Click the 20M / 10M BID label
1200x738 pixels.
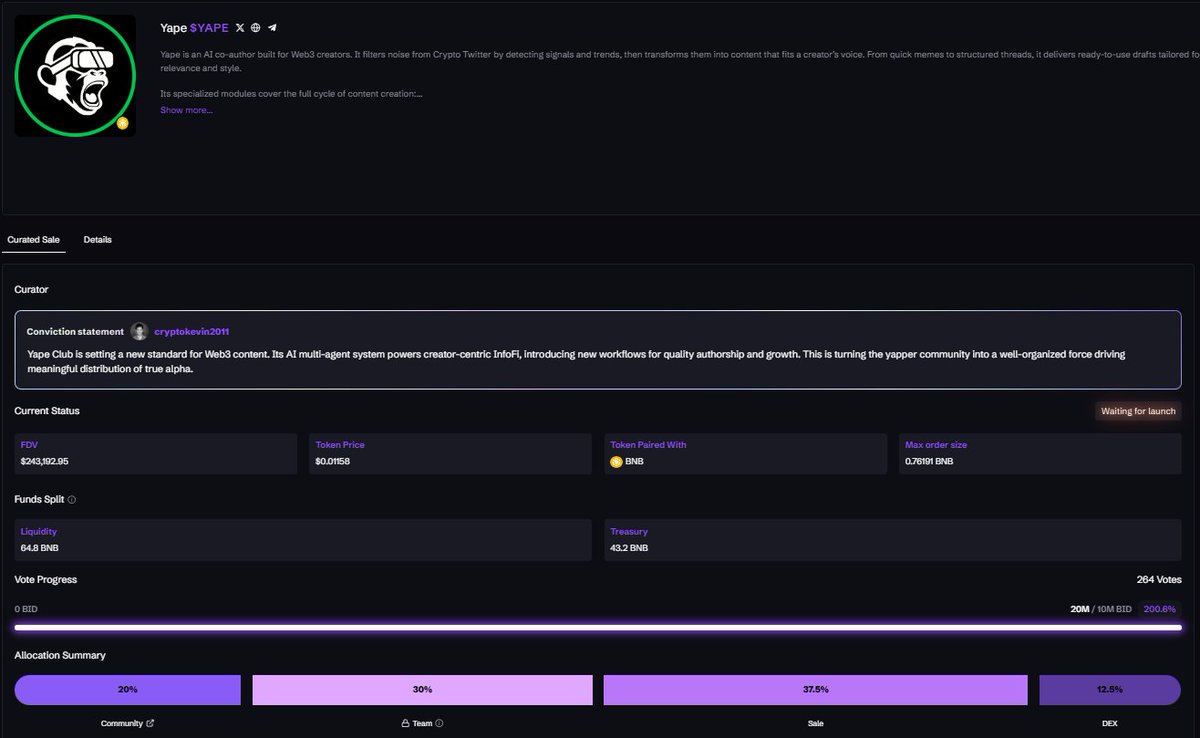tap(1101, 609)
